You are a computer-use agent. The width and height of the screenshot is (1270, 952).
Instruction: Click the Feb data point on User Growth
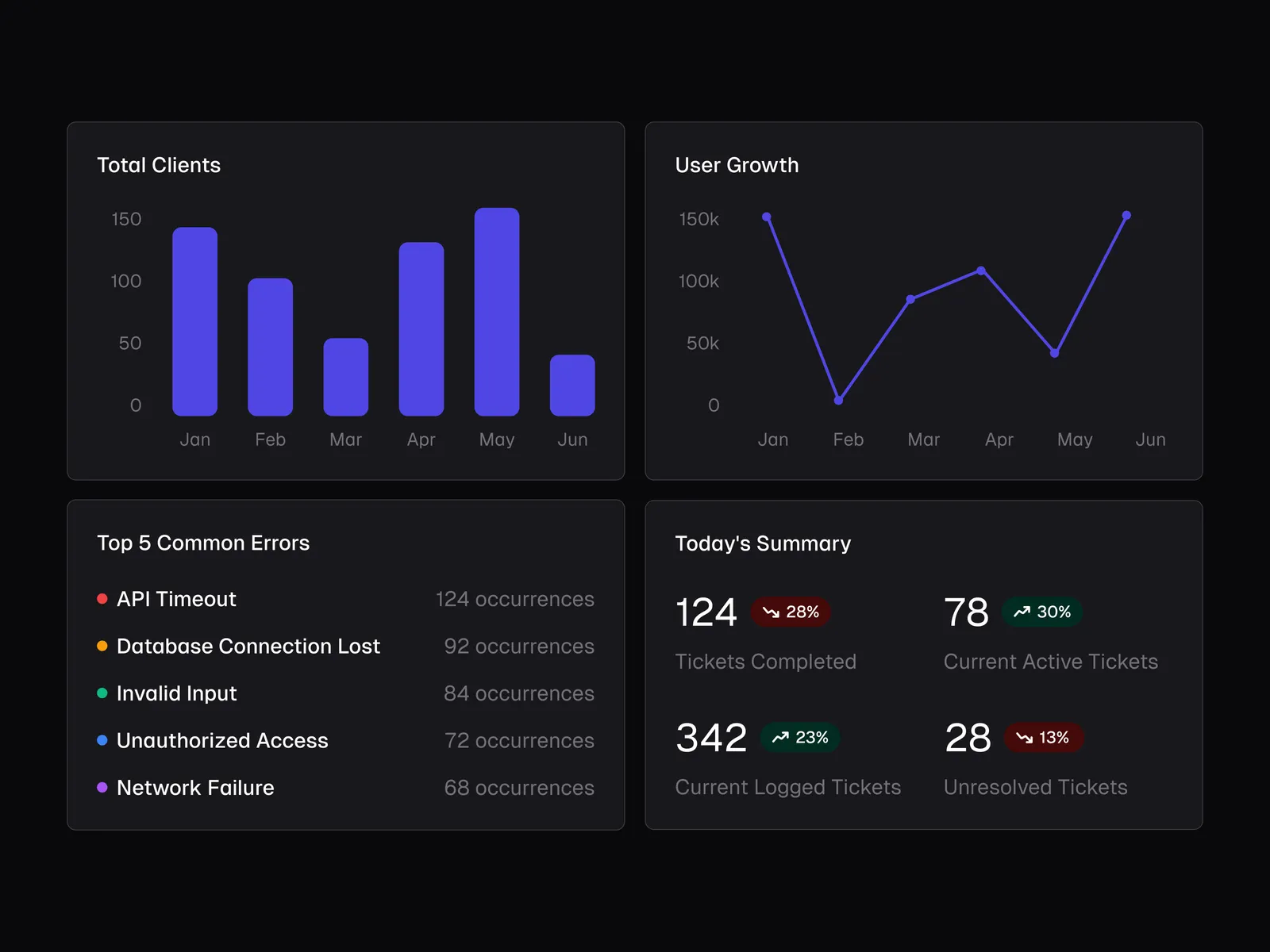(838, 401)
